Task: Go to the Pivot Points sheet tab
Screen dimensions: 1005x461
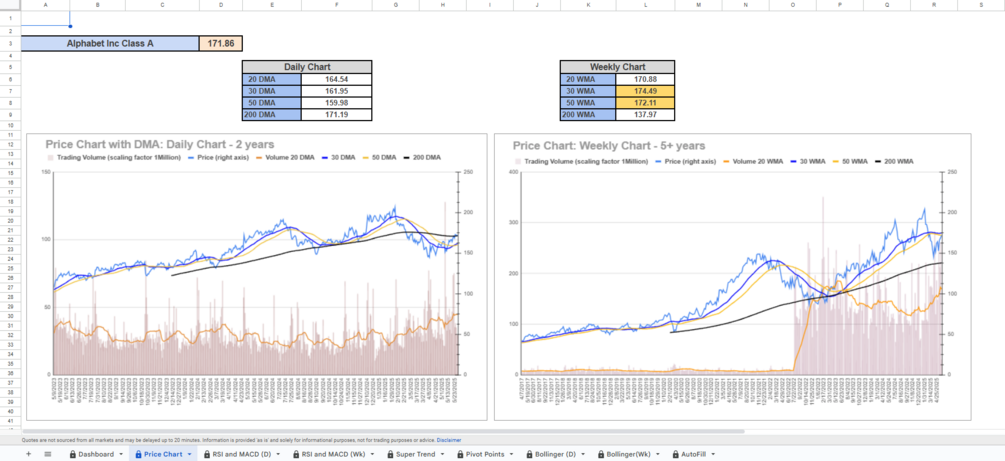Action: coord(485,454)
